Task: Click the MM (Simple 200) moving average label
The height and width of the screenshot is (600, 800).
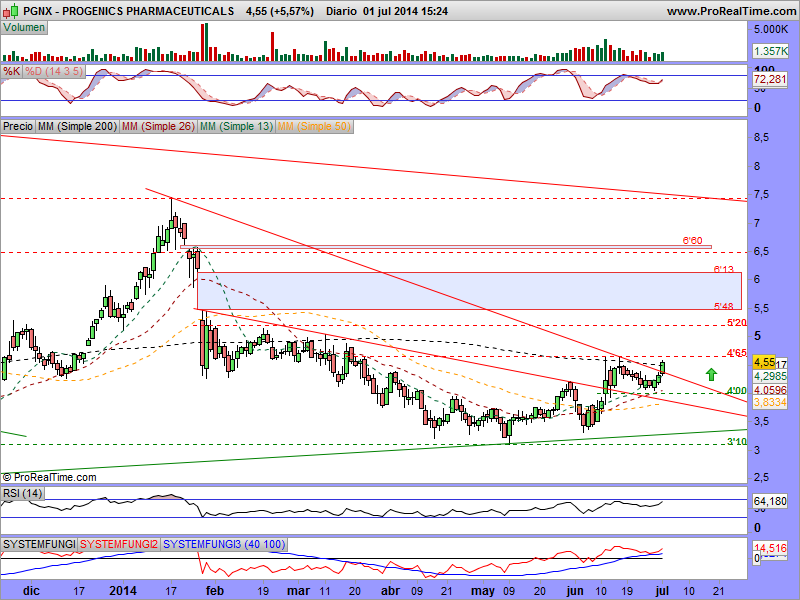Action: (77, 126)
